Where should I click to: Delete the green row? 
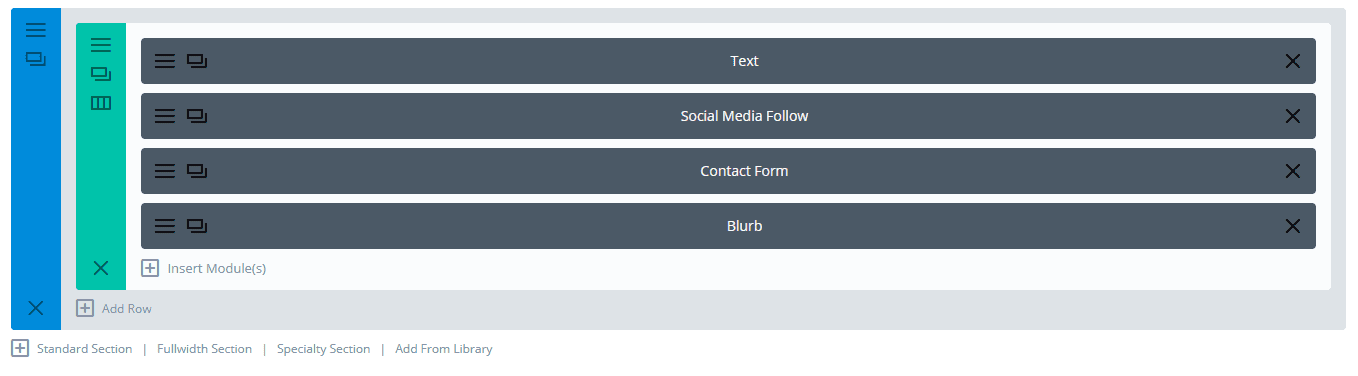101,267
